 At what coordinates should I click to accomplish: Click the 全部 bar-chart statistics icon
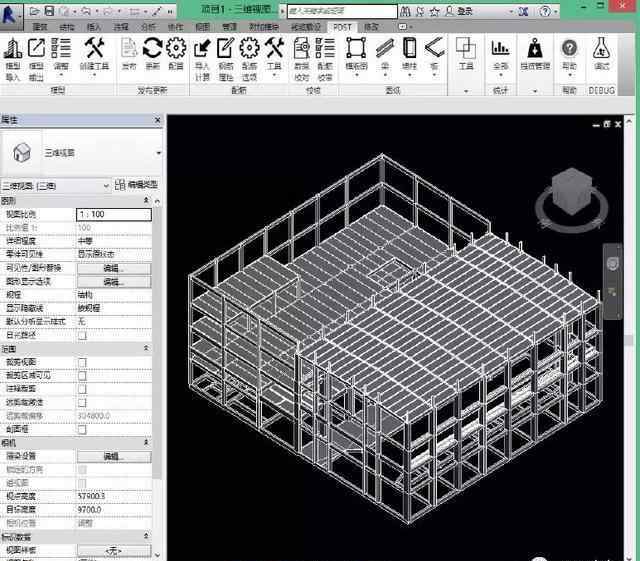(x=500, y=48)
